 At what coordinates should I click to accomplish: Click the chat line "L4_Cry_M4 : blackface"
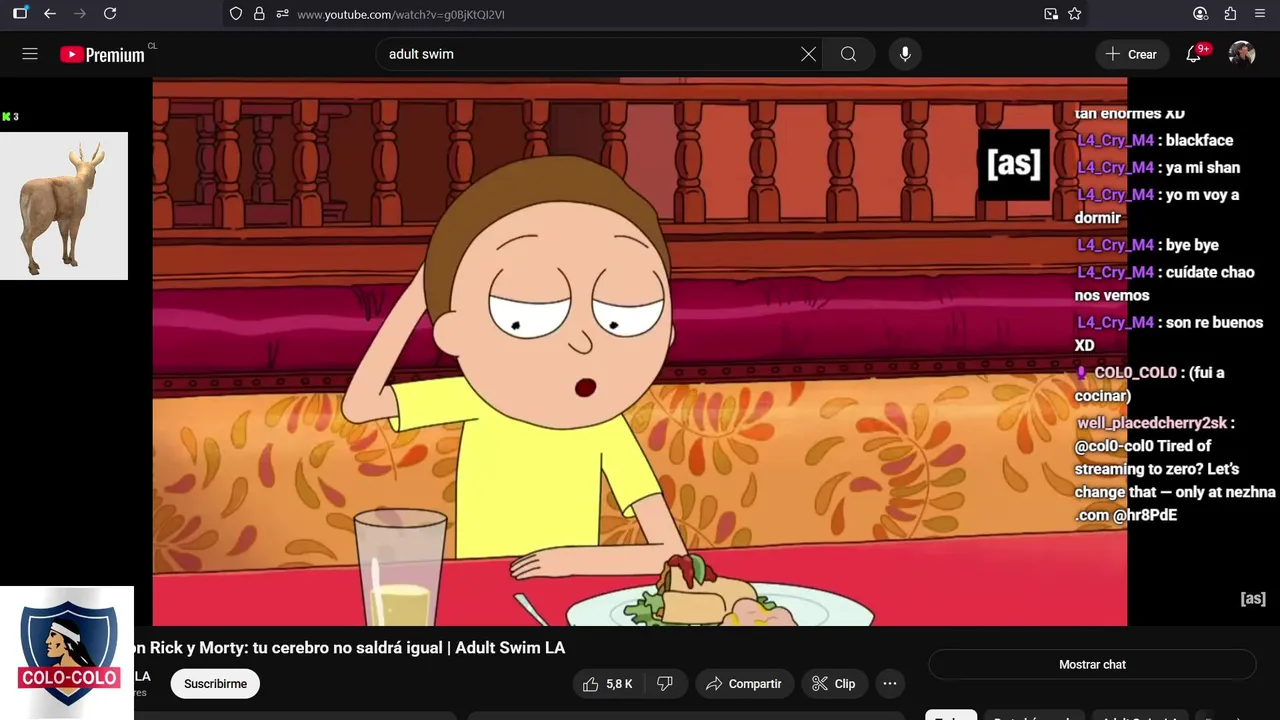coord(1155,140)
